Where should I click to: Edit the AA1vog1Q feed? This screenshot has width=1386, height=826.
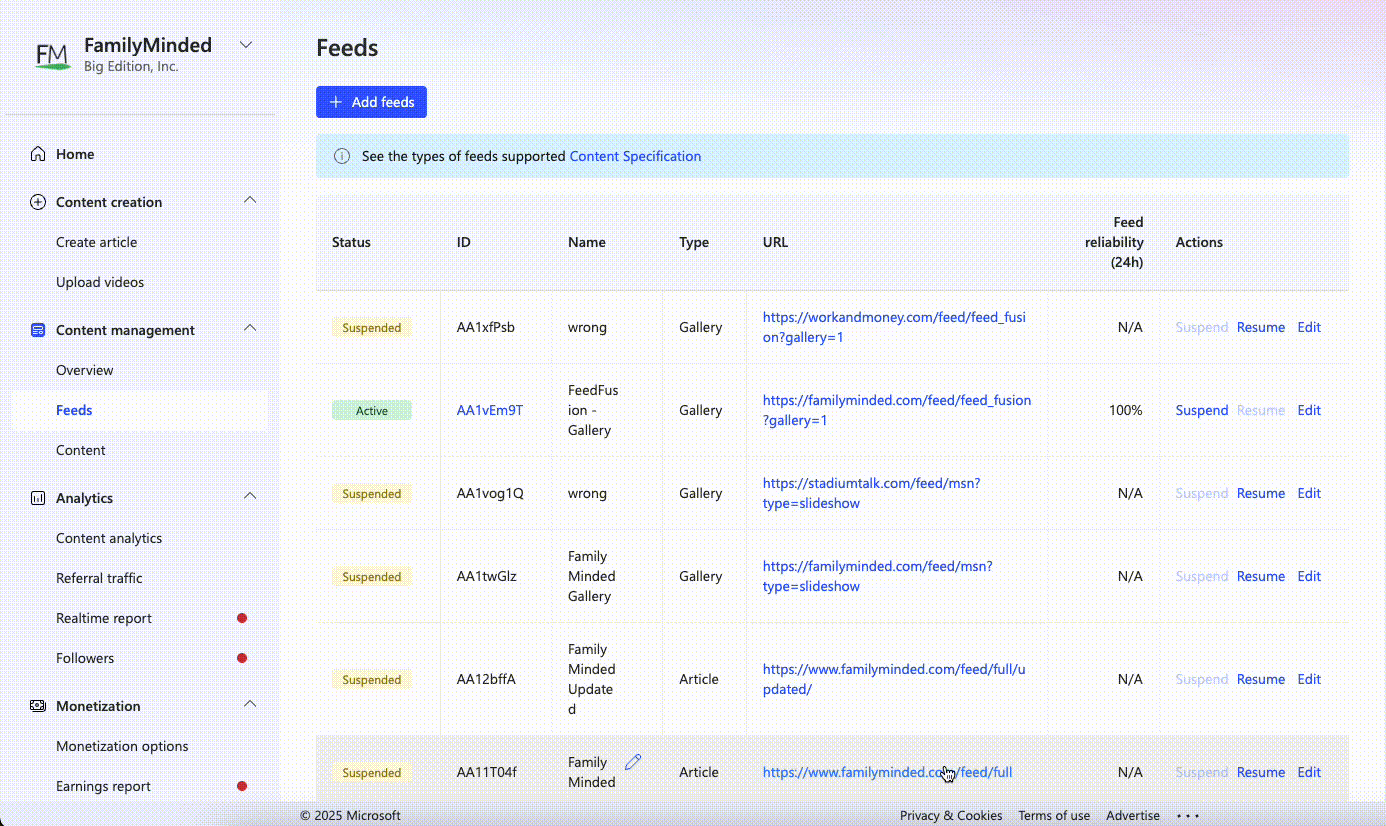(x=1309, y=493)
